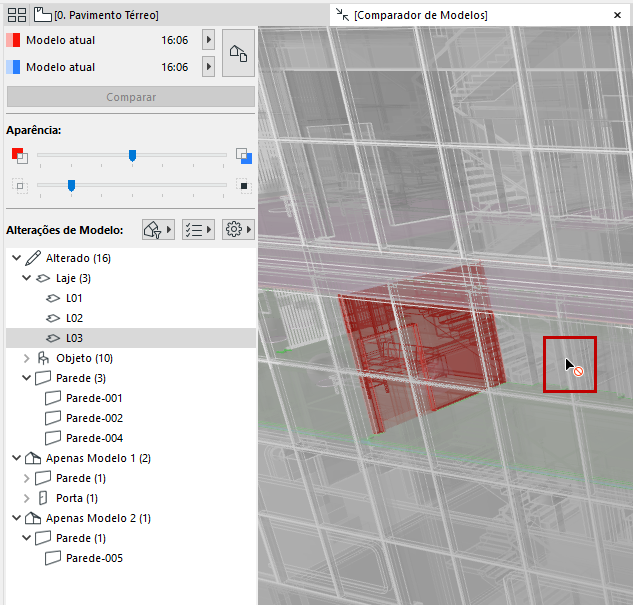Image resolution: width=633 pixels, height=605 pixels.
Task: Click the L03 slab icon
Action: pyautogui.click(x=53, y=338)
